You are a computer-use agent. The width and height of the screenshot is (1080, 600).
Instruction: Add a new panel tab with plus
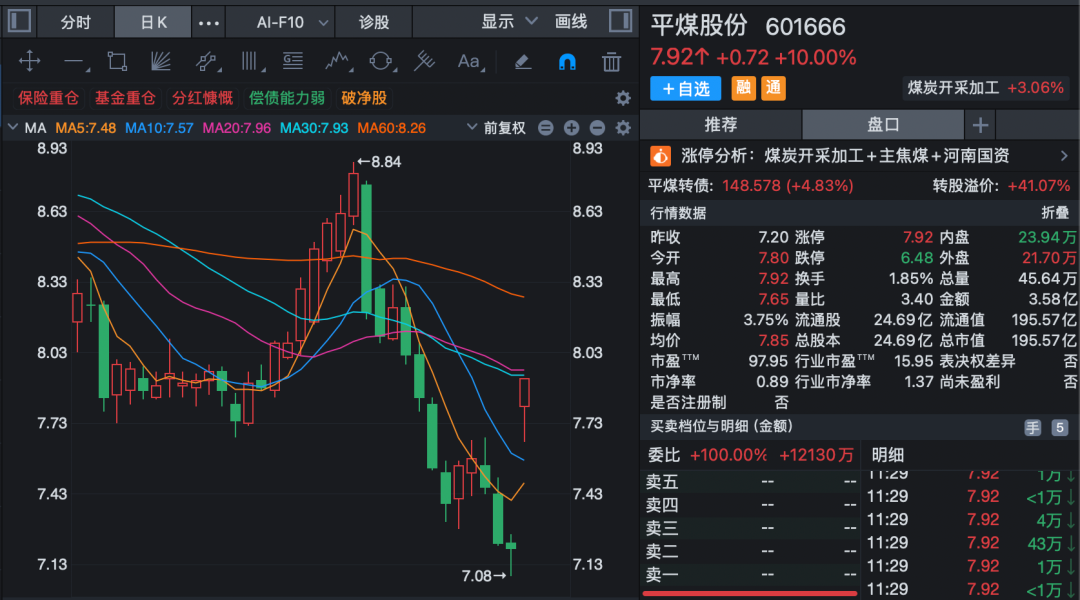click(980, 125)
